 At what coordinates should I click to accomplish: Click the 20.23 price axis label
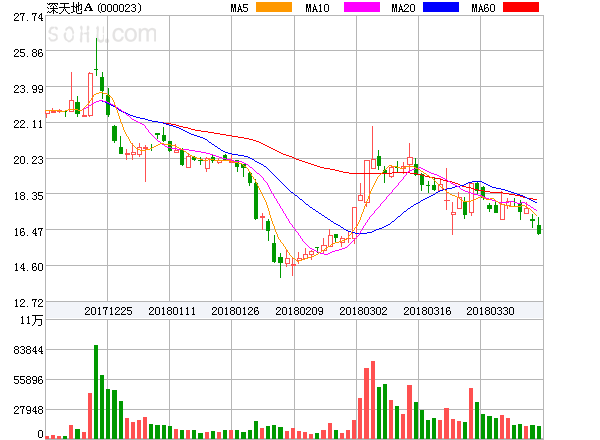(x=28, y=160)
